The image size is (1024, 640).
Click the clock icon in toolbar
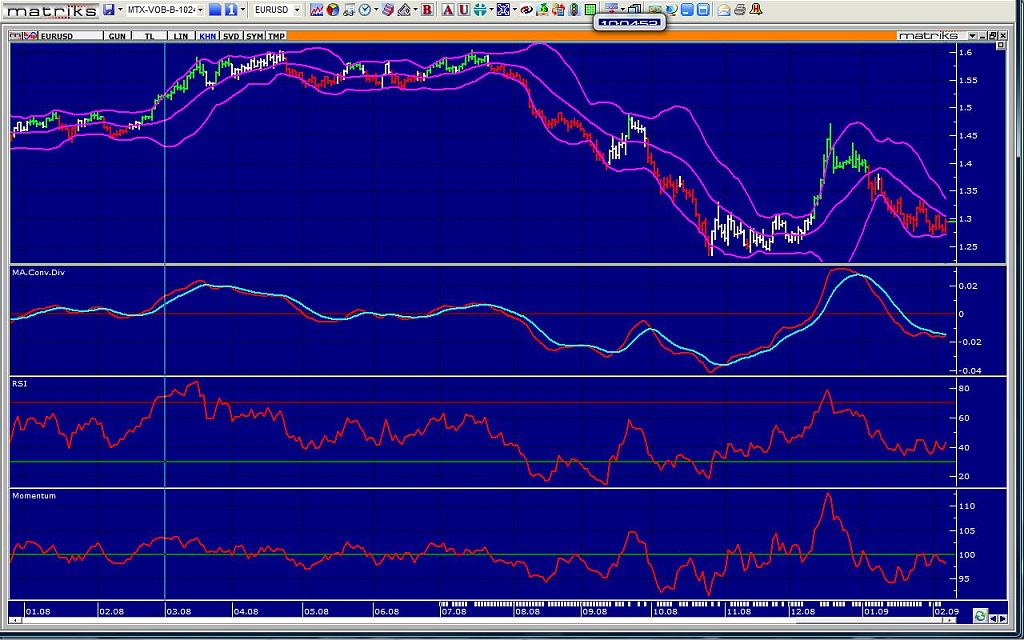tap(364, 10)
